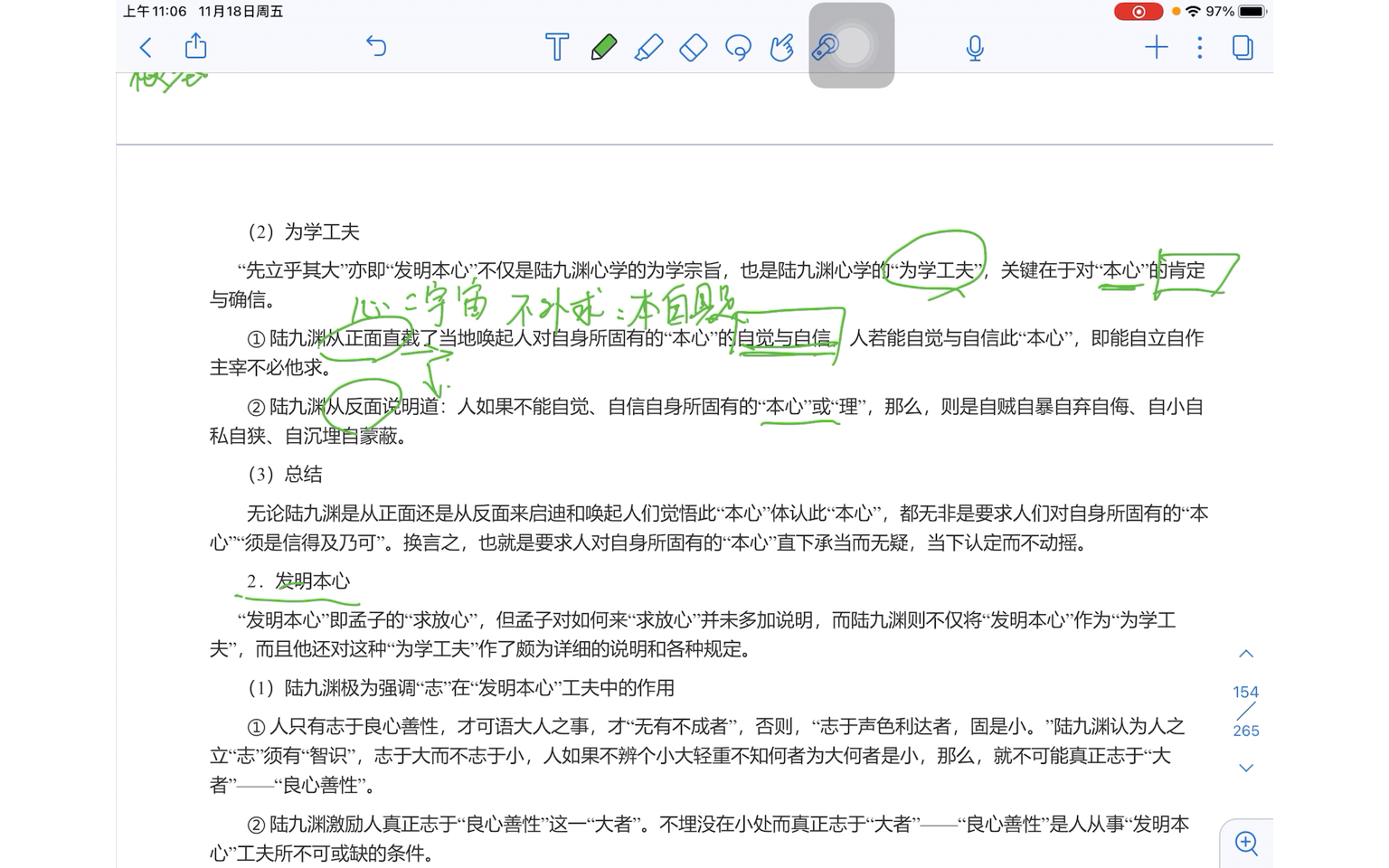Select the Lasso selection tool
Image resolution: width=1389 pixels, height=868 pixels.
click(x=738, y=47)
